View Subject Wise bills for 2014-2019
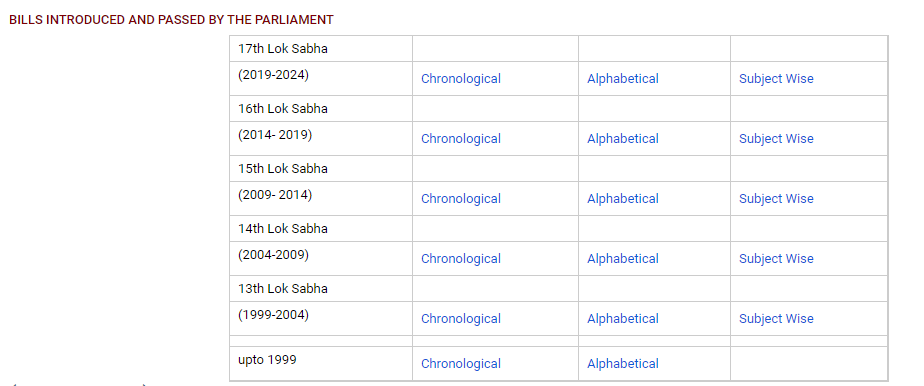The height and width of the screenshot is (386, 924). 776,139
